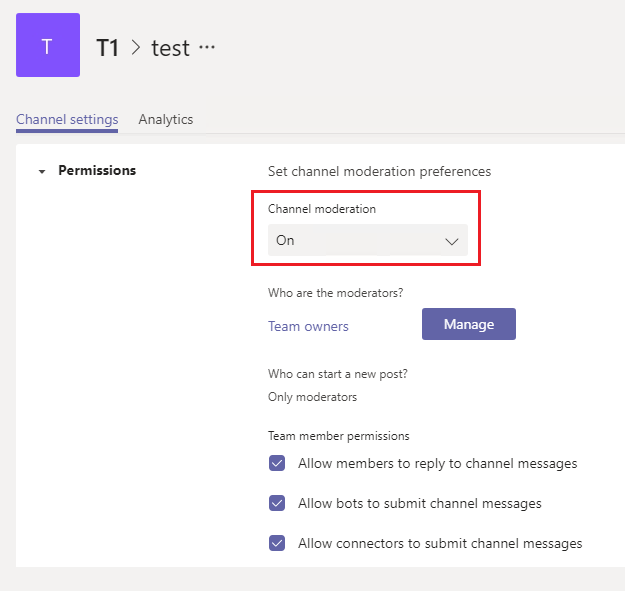Open the more options ellipsis next to test

click(207, 47)
